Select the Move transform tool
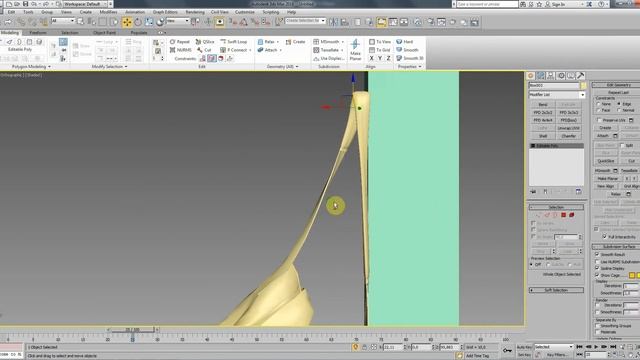 [127, 22]
